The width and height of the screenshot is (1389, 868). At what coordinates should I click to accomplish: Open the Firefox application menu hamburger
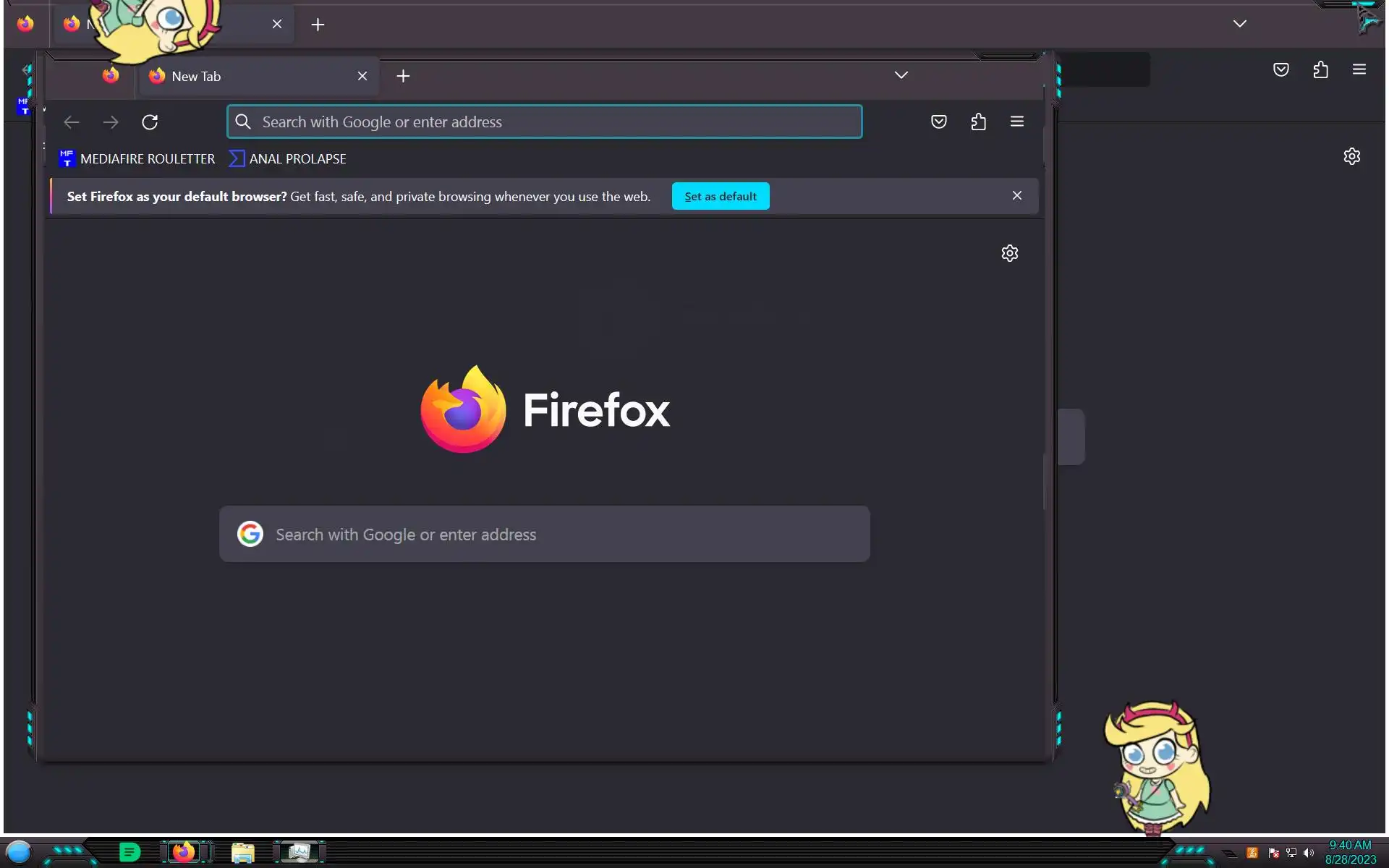tap(1016, 122)
